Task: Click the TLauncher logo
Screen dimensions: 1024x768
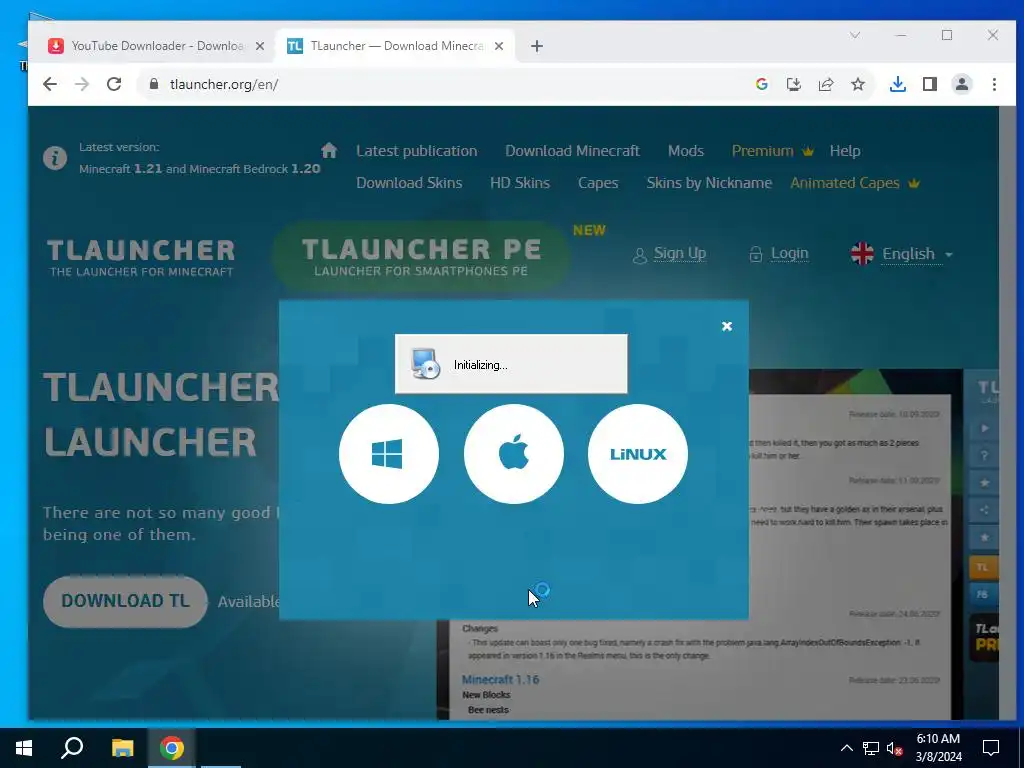Action: (141, 257)
